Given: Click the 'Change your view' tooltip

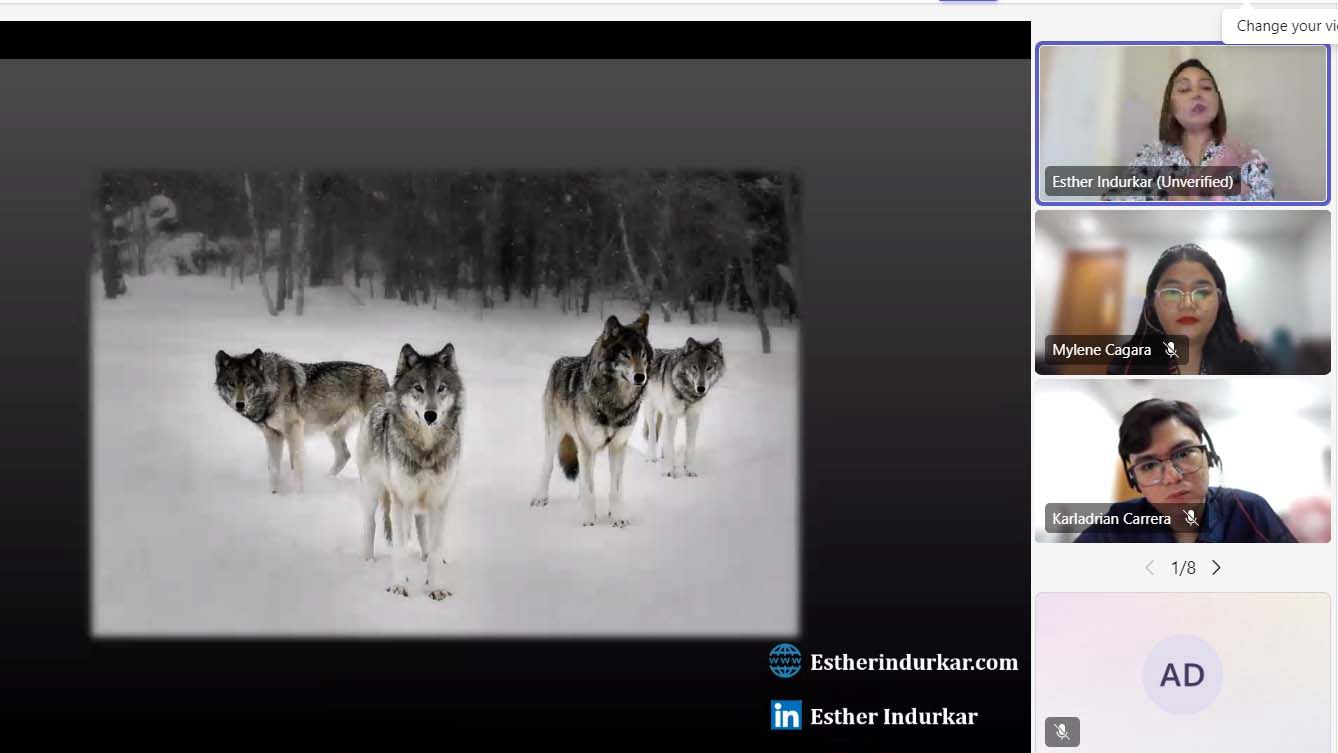Looking at the screenshot, I should 1285,26.
